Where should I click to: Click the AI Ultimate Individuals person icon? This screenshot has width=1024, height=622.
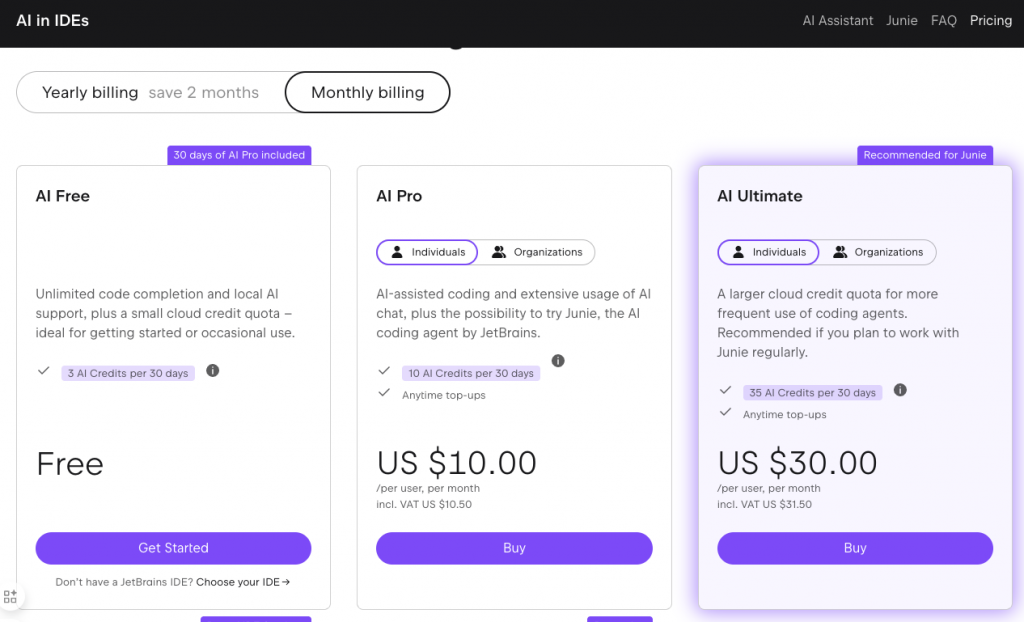point(739,252)
